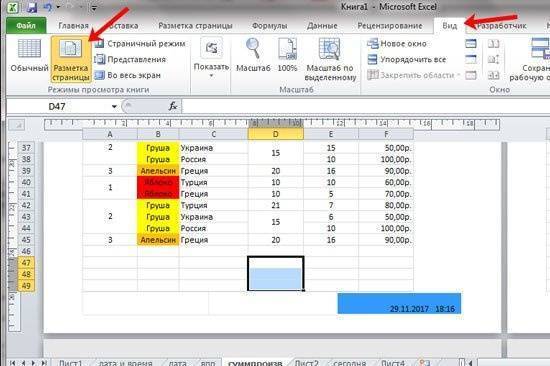Click into the formula bar
Viewport: 550px width, 366px height.
(x=365, y=106)
